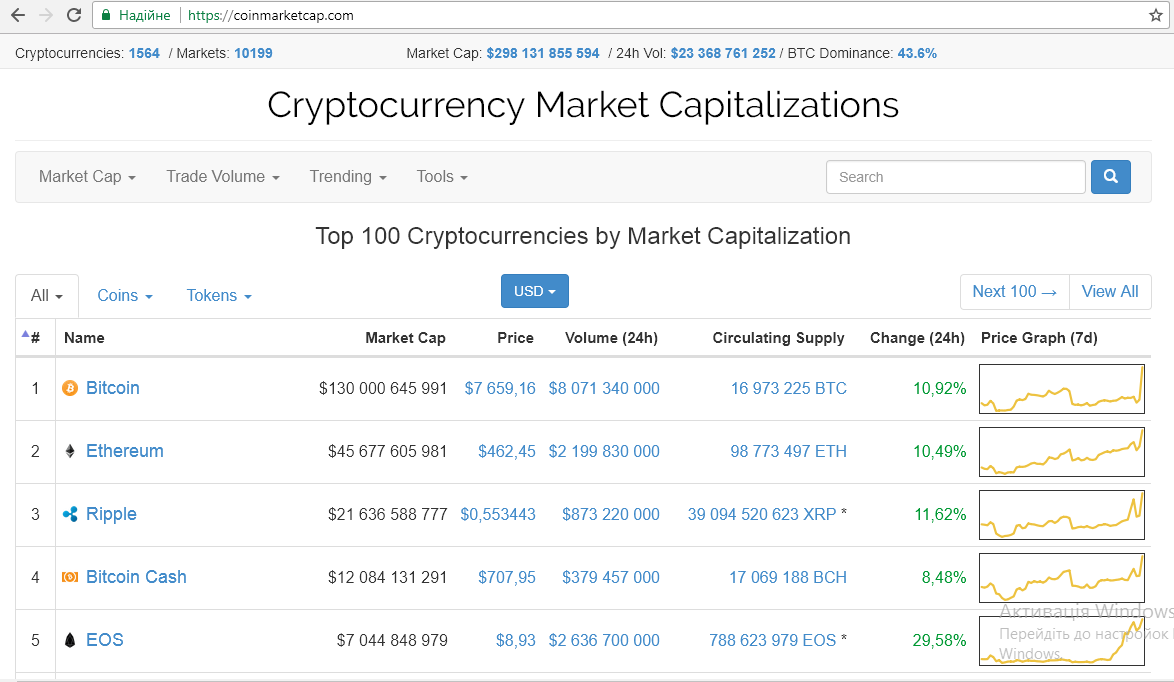Open the Trending dropdown menu
Image resolution: width=1174 pixels, height=682 pixels.
[348, 177]
